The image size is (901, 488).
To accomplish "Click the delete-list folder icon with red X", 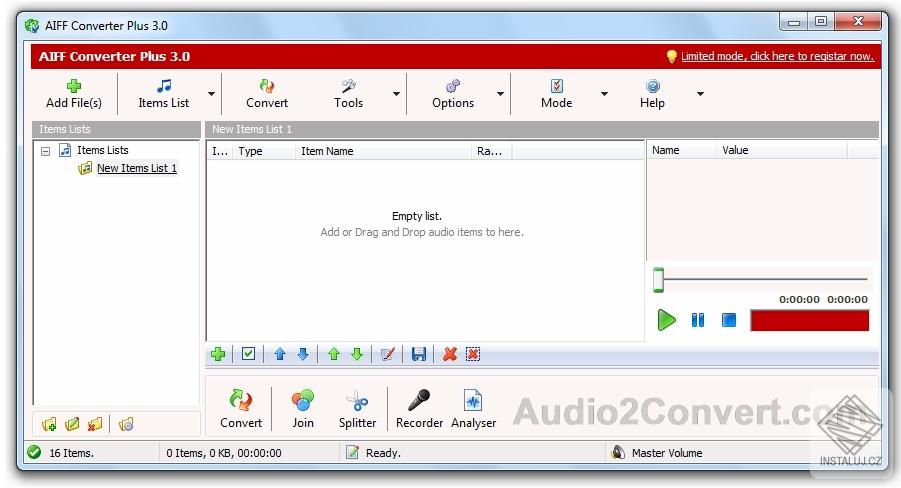I will click(95, 424).
